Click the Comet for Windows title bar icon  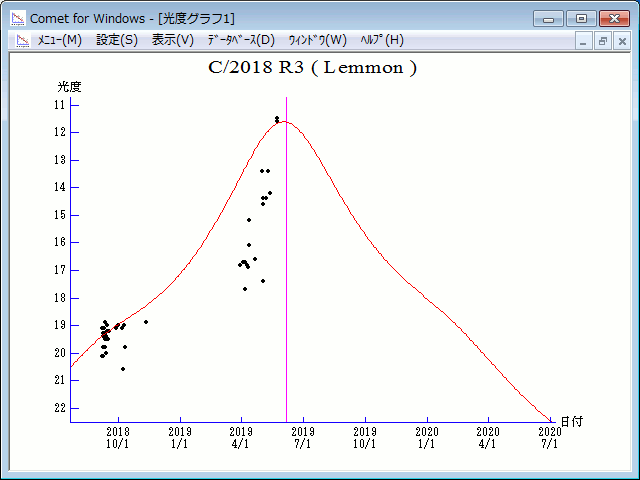17,18
